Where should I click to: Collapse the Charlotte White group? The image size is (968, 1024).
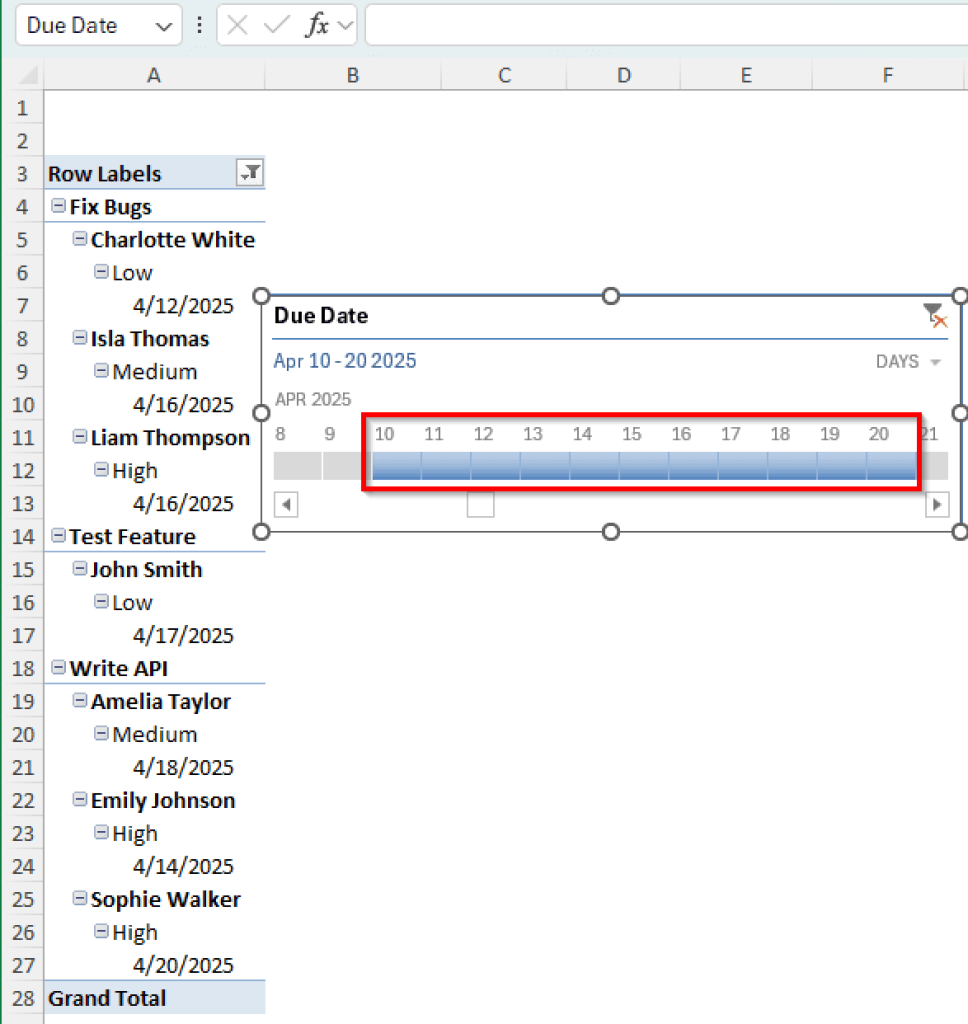pos(79,239)
